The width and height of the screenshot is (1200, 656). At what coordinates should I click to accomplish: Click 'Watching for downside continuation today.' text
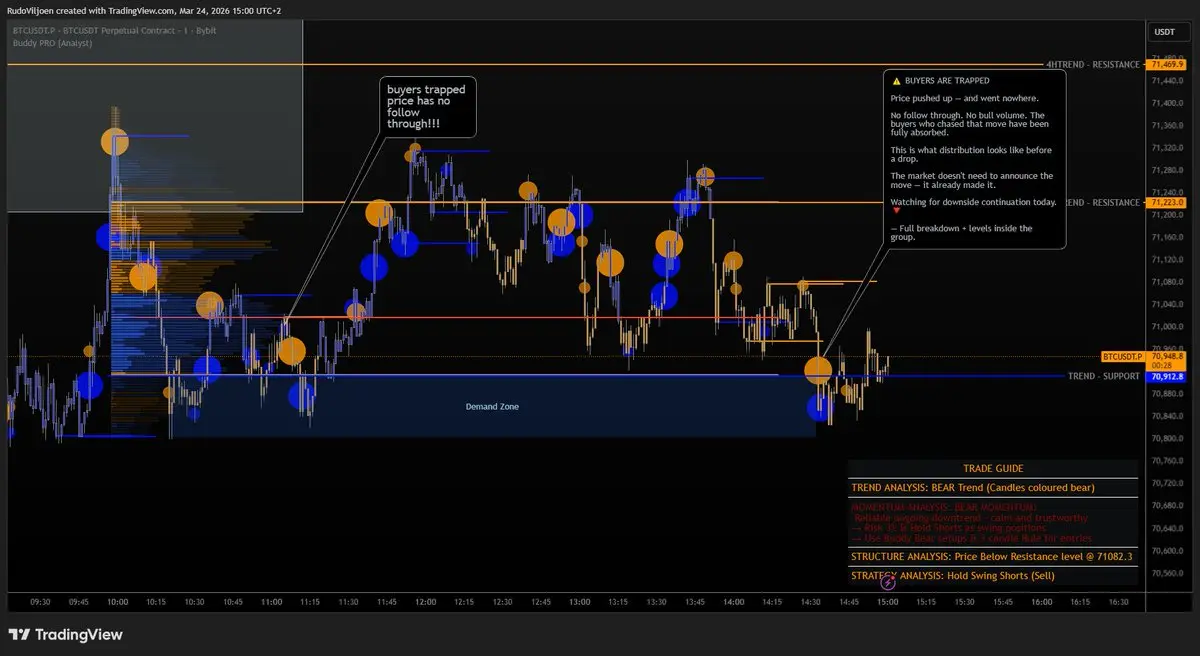click(x=973, y=202)
